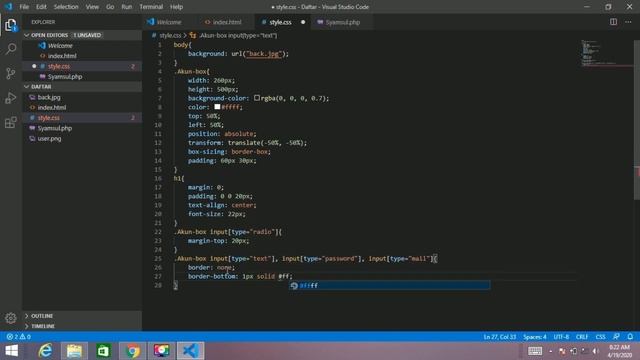640x360 pixels.
Task: Open the Source Control view icon
Action: pyautogui.click(x=11, y=73)
